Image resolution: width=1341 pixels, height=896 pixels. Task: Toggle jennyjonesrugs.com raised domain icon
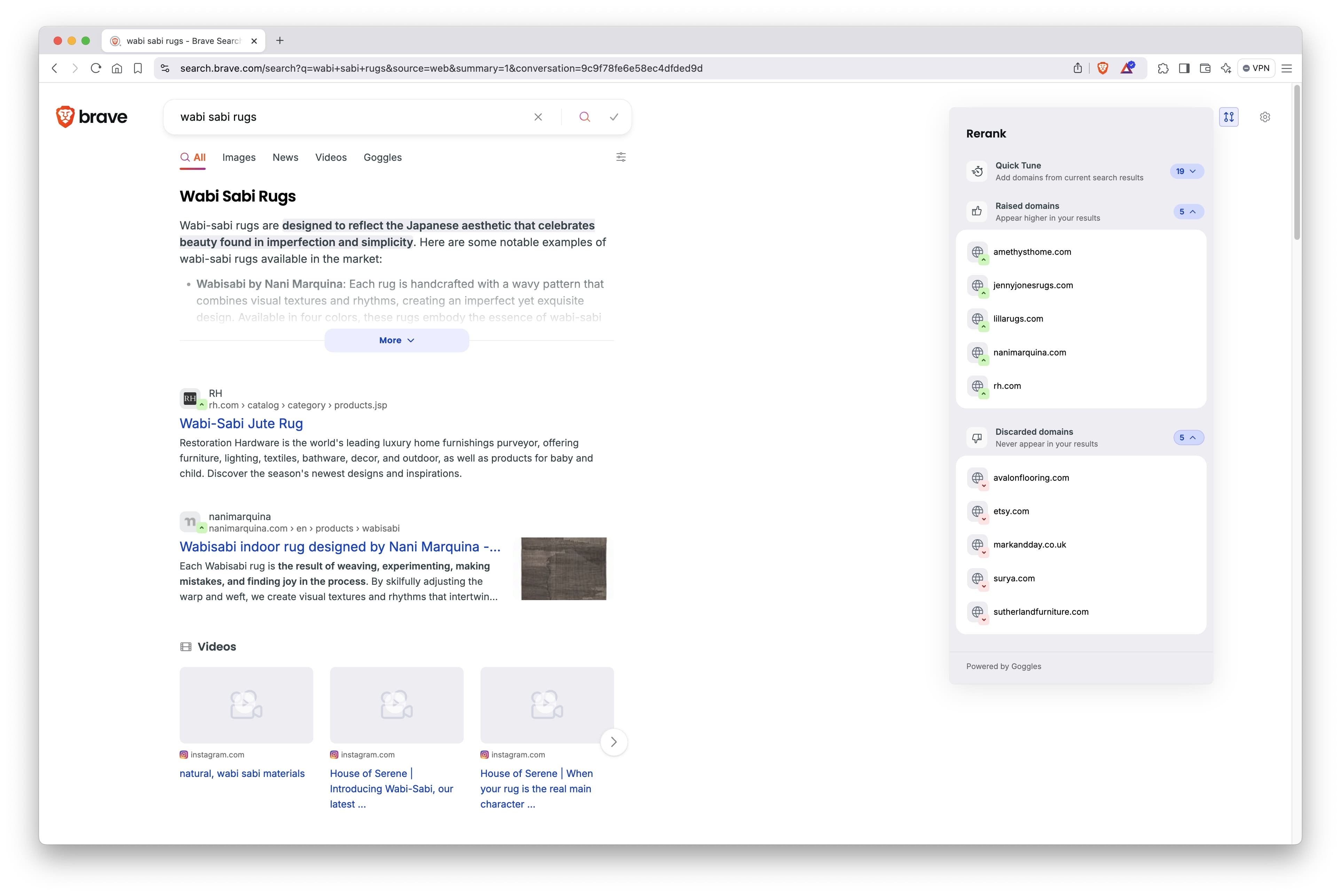click(978, 286)
